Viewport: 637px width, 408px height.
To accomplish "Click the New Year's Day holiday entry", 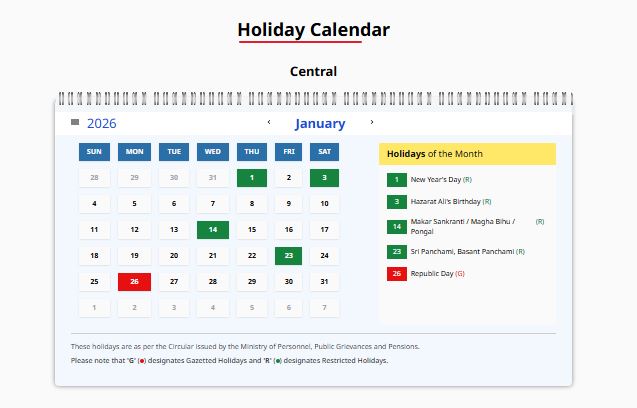I will click(440, 179).
